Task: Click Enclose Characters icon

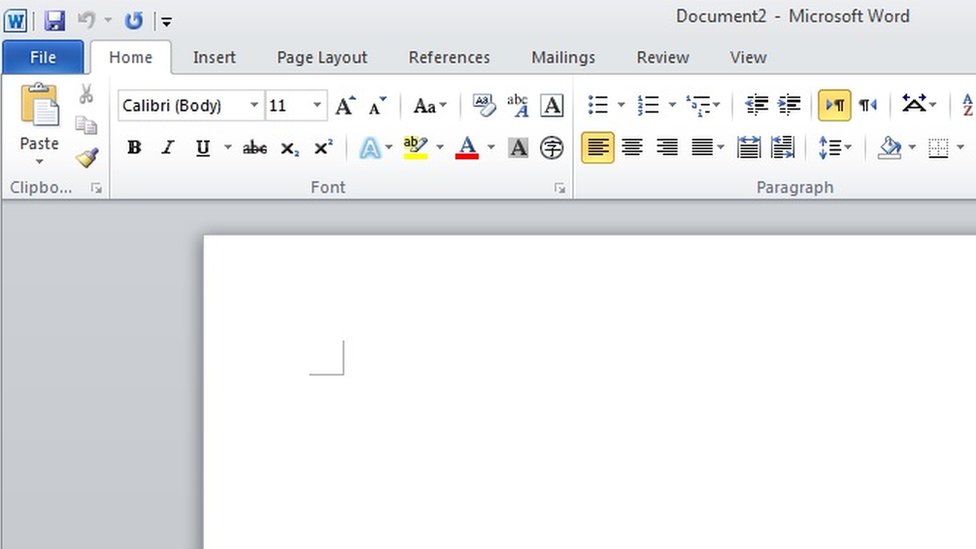Action: 552,148
